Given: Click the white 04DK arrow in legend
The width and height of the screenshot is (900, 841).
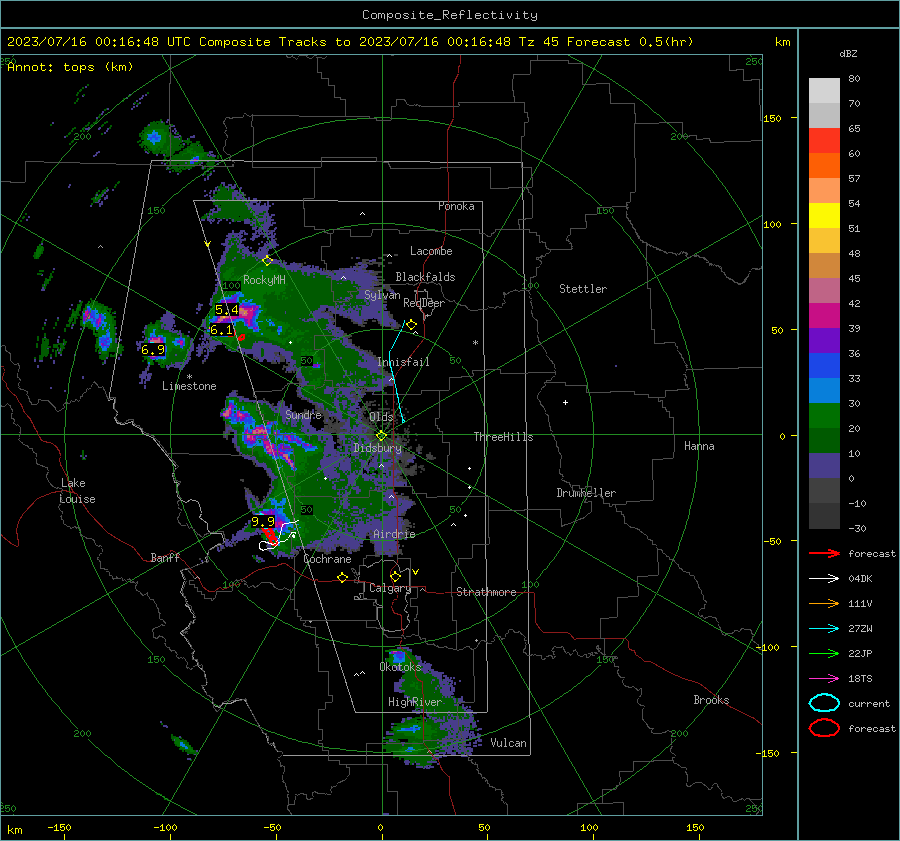Looking at the screenshot, I should coord(824,579).
